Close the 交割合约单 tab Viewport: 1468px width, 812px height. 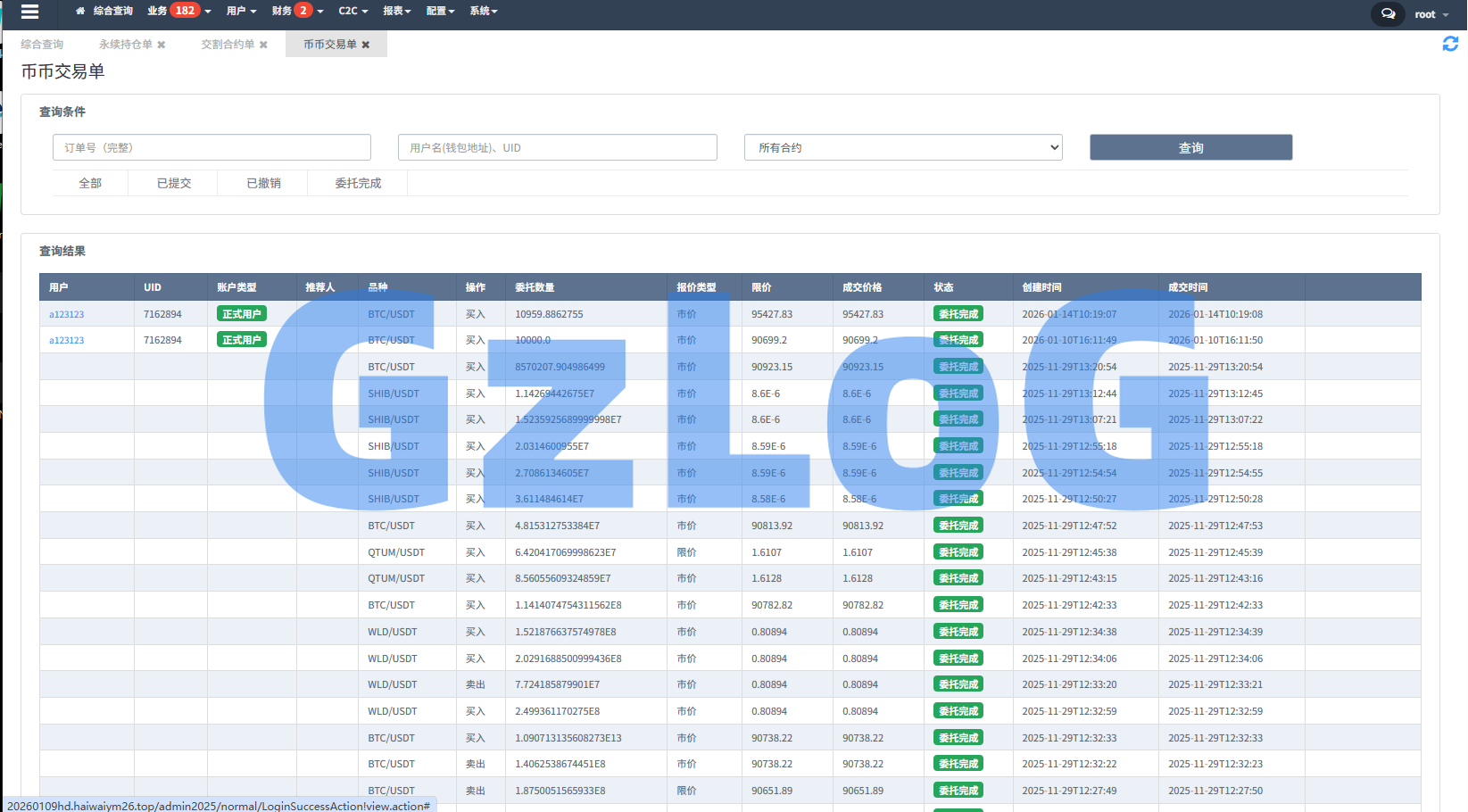pyautogui.click(x=263, y=45)
